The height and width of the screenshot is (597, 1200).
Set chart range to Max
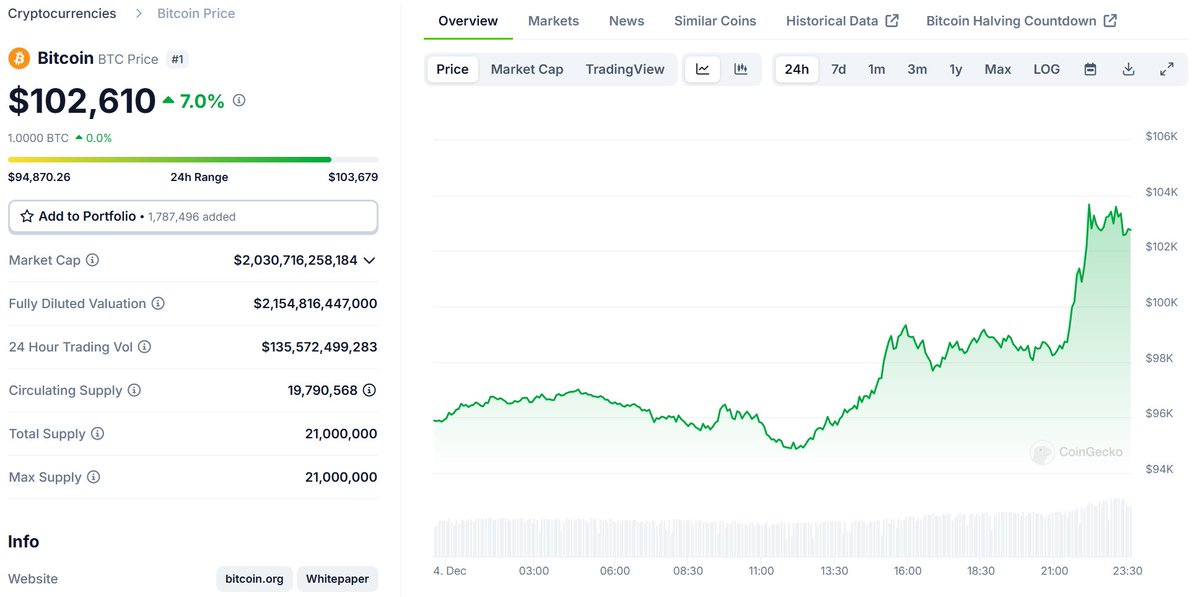tap(998, 69)
